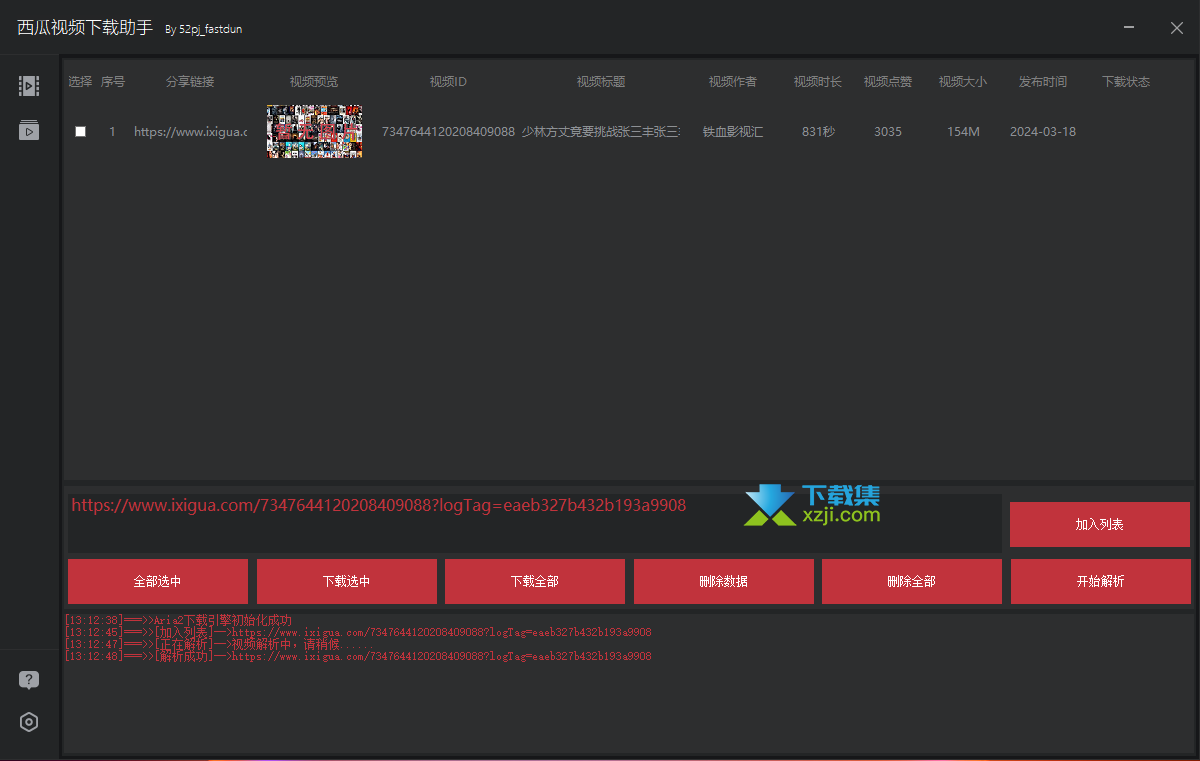
Task: Click the share link URL input field
Action: tap(535, 523)
